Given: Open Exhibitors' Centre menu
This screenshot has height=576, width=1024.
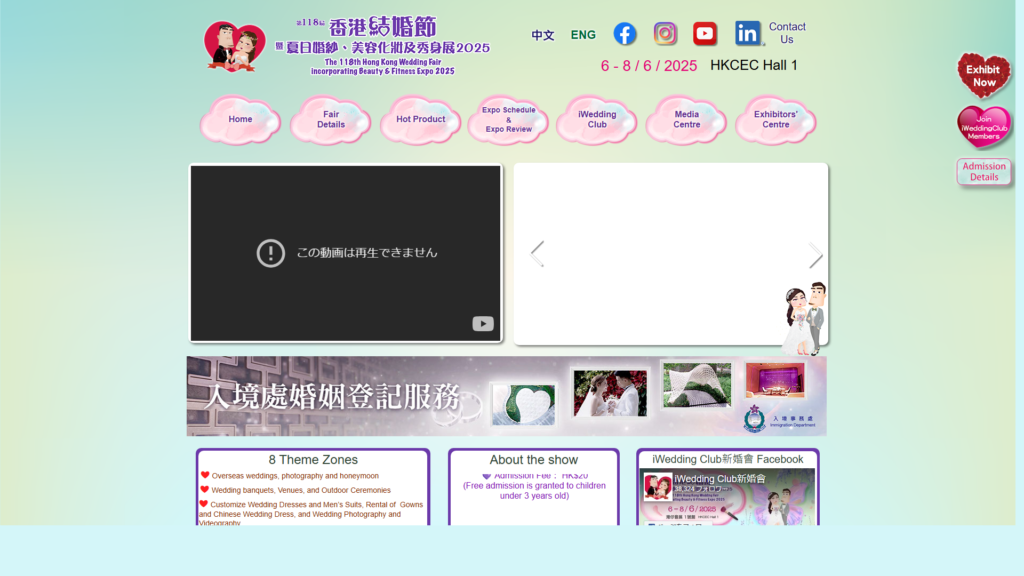Looking at the screenshot, I should (x=775, y=120).
